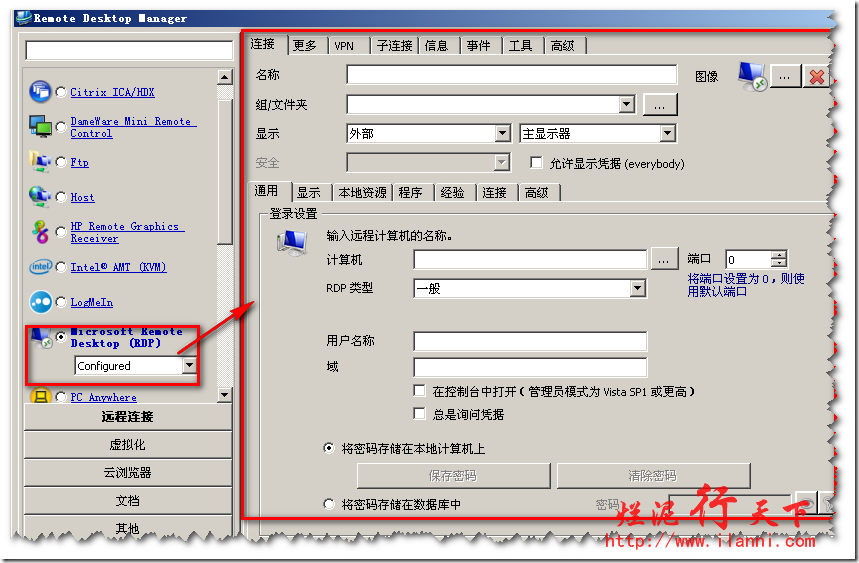This screenshot has height=563, width=859.
Task: Browse image with the 图像 ellipsis button
Action: 785,77
